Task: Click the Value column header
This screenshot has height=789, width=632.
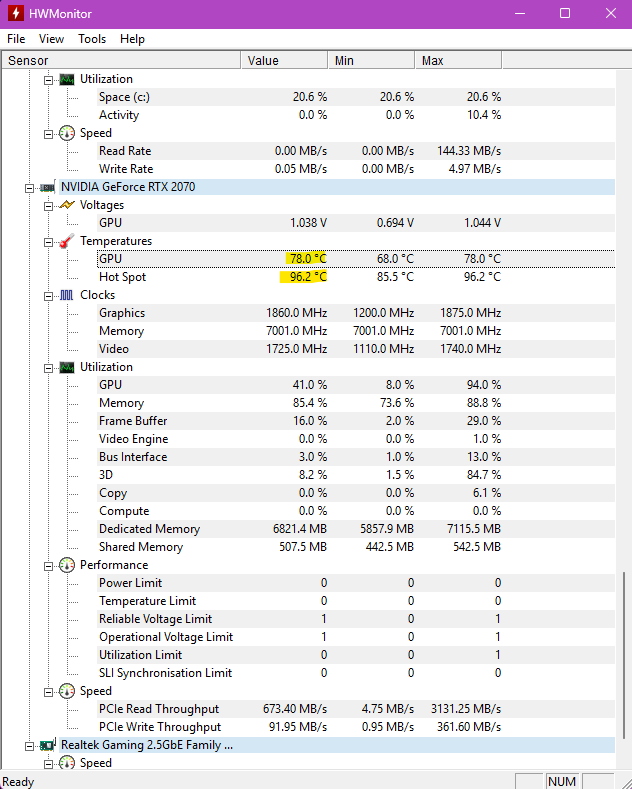Action: pos(284,60)
